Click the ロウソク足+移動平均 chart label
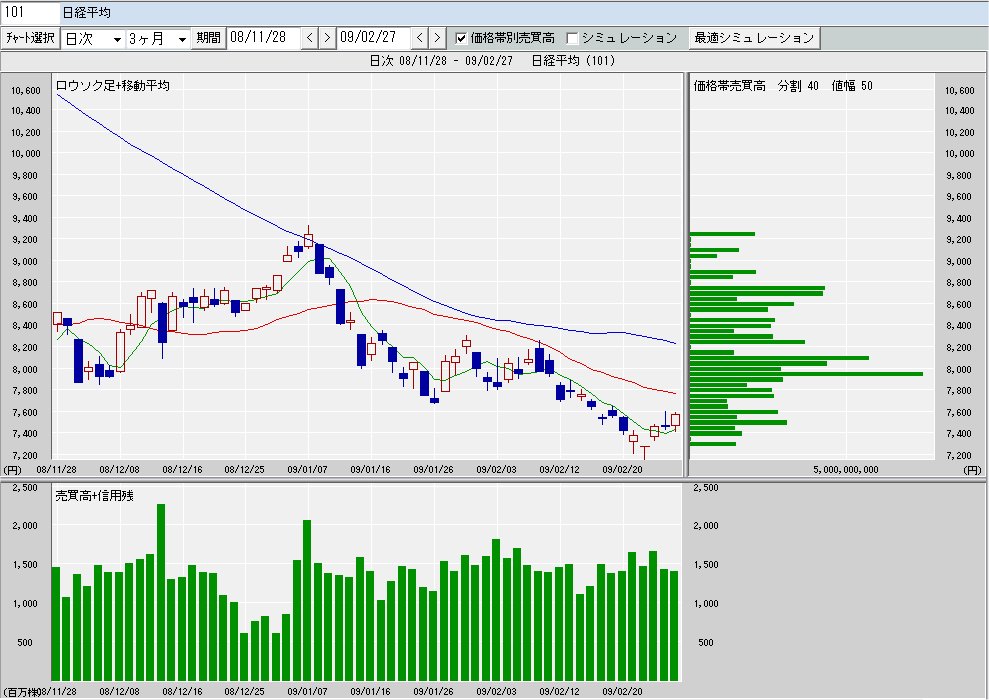989x700 pixels. point(113,86)
